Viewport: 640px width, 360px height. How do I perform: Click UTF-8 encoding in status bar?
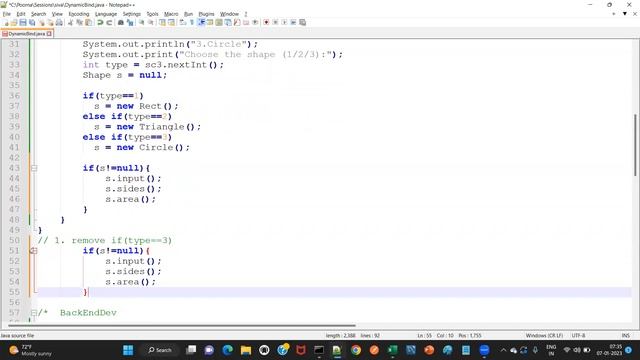[578, 336]
